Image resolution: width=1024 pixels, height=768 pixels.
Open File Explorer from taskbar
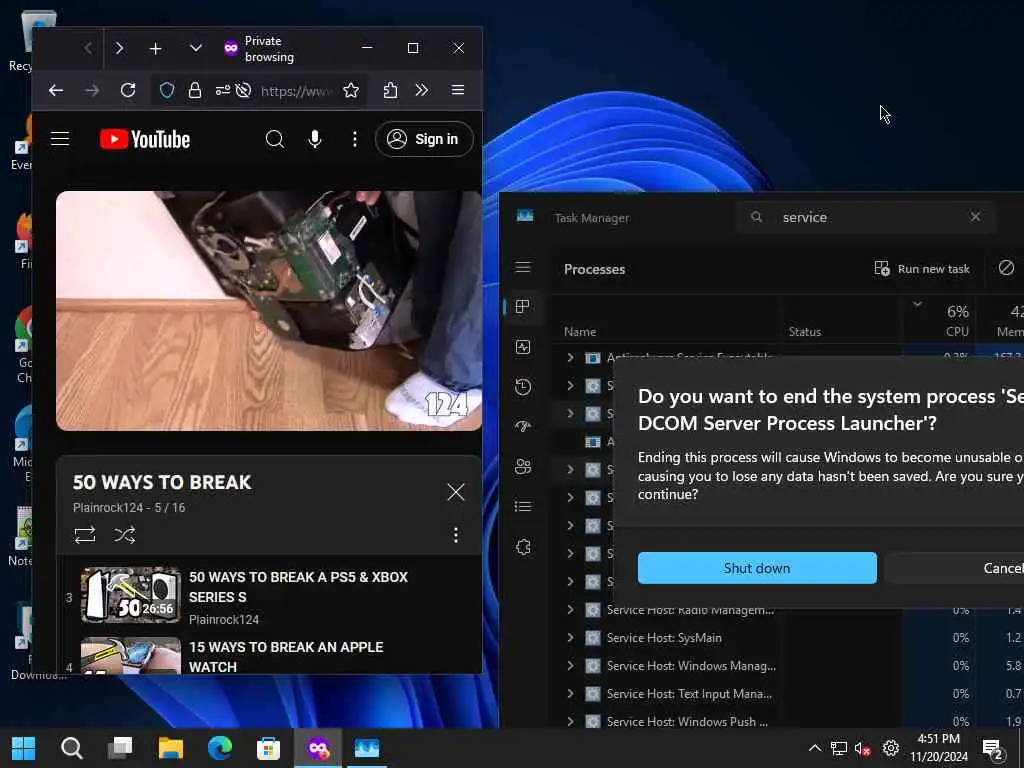(170, 748)
